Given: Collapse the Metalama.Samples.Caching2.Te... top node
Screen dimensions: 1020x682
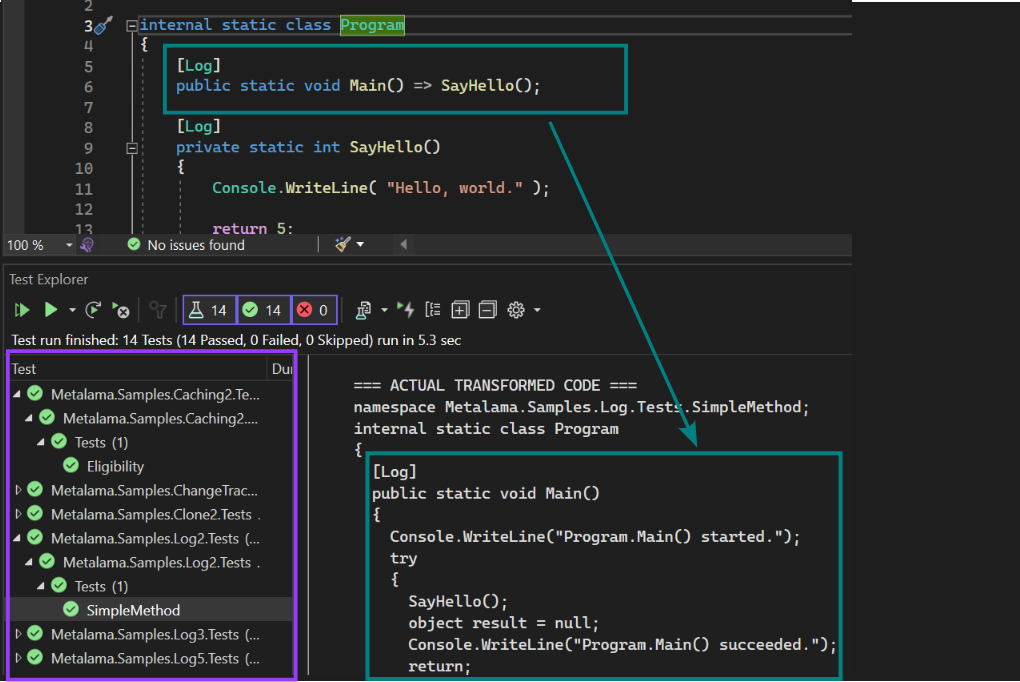Looking at the screenshot, I should (17, 394).
